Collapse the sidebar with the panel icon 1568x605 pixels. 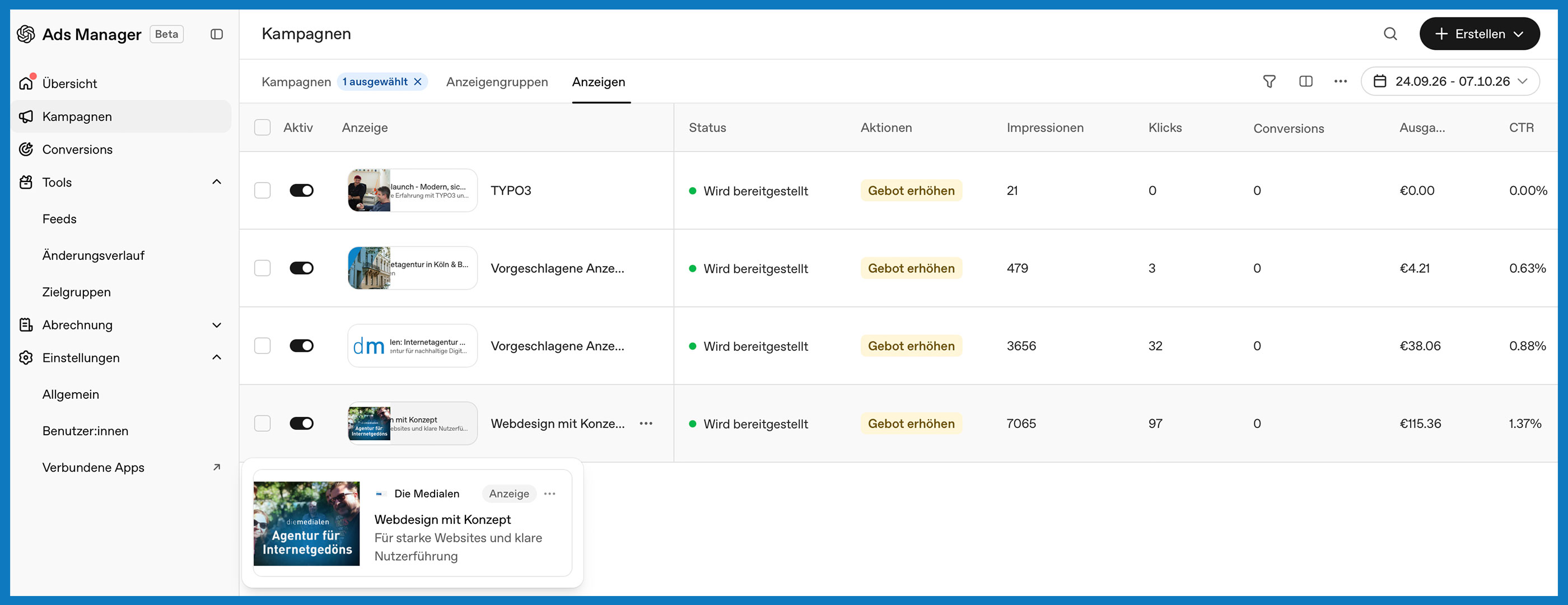pos(217,34)
